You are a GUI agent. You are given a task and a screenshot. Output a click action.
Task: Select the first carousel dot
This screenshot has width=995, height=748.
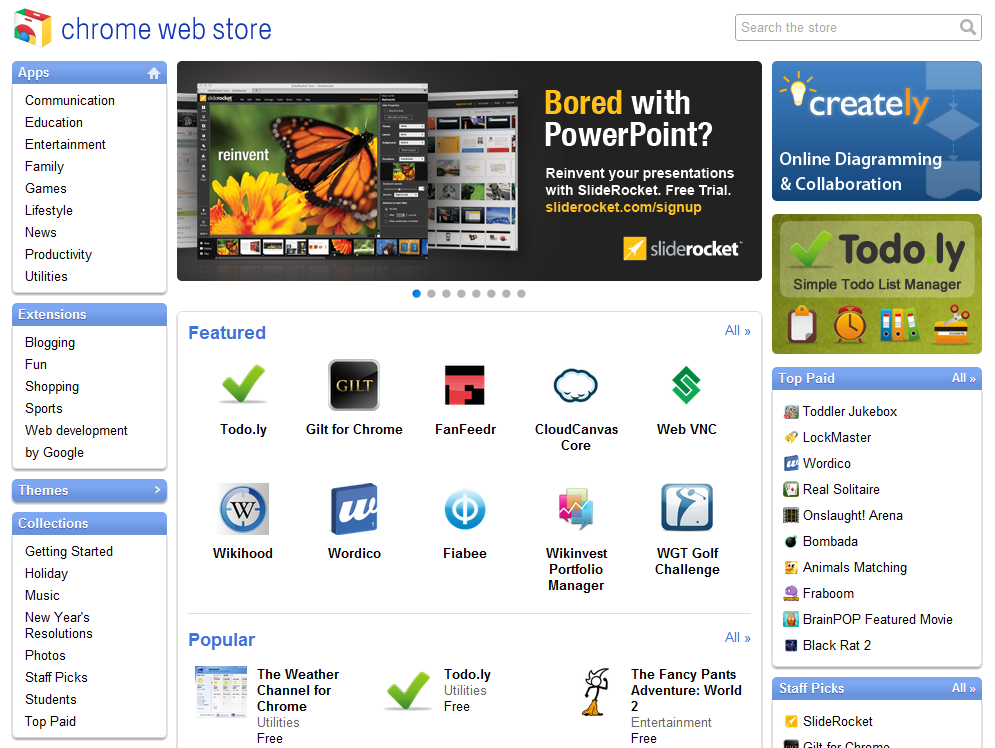pos(416,294)
